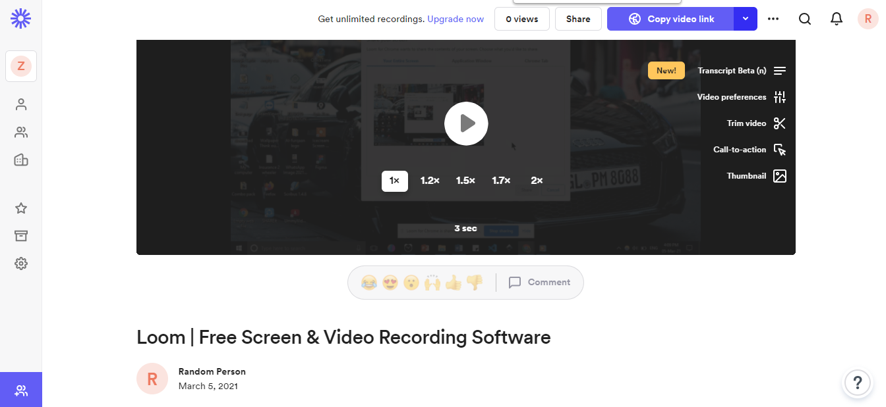The height and width of the screenshot is (407, 886).
Task: Click the Call-to-action cursor icon
Action: pyautogui.click(x=780, y=150)
